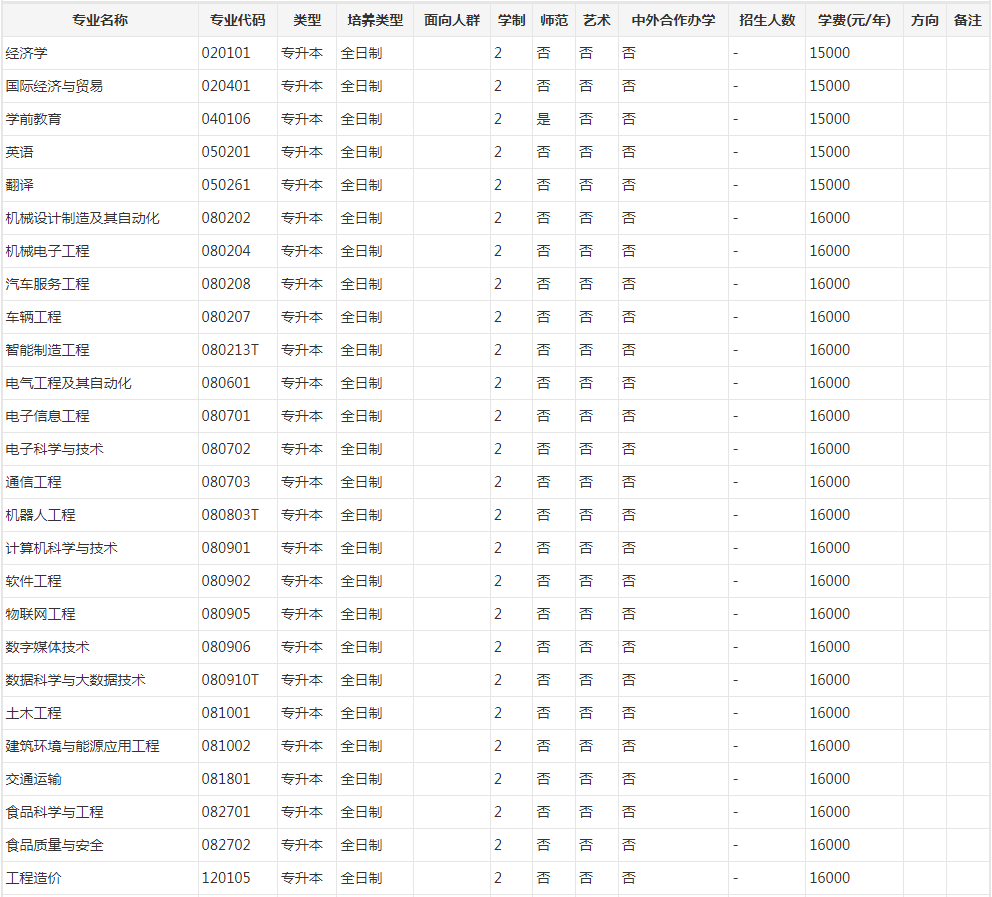Click major code 080902
The width and height of the screenshot is (992, 897).
tap(226, 581)
